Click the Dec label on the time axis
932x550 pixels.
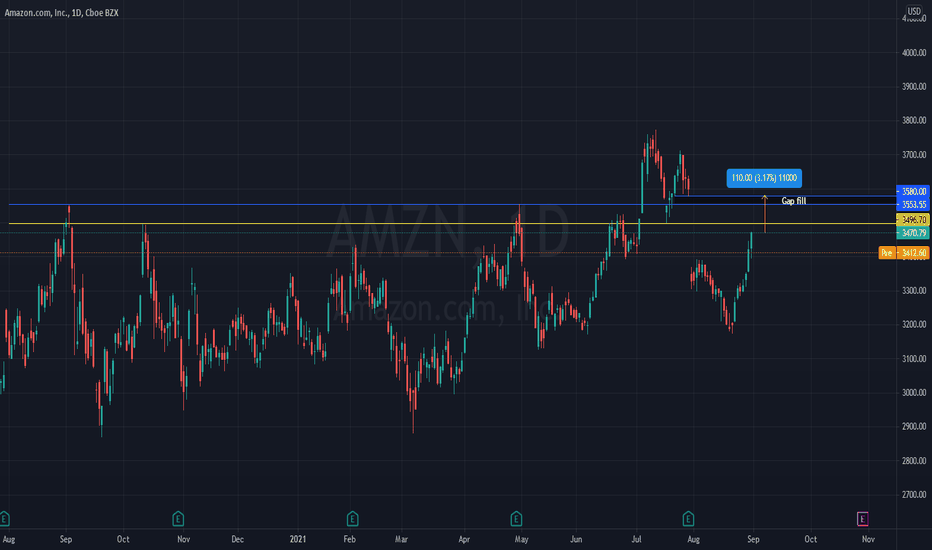237,539
